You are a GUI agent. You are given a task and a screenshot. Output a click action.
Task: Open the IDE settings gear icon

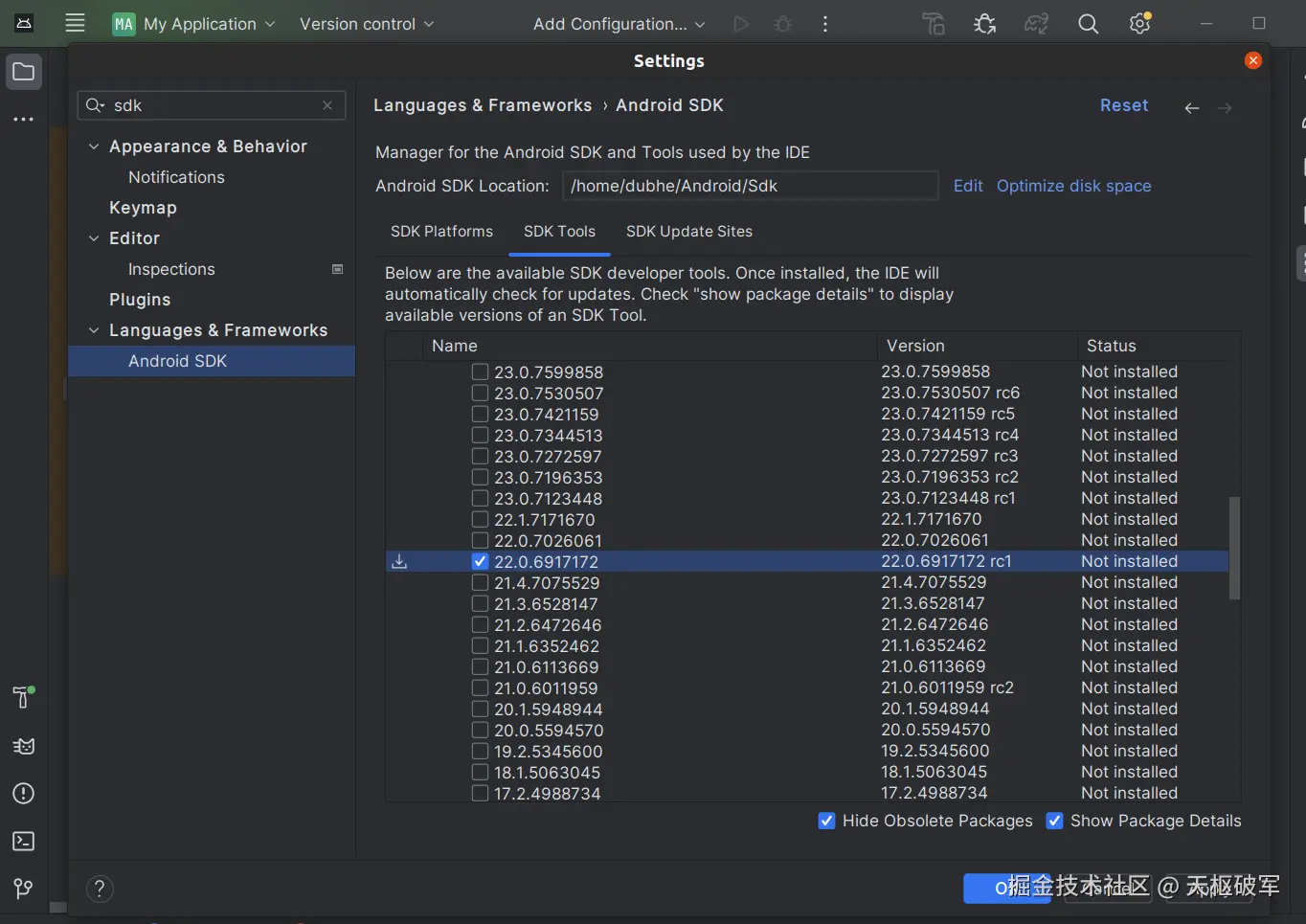[x=1139, y=24]
